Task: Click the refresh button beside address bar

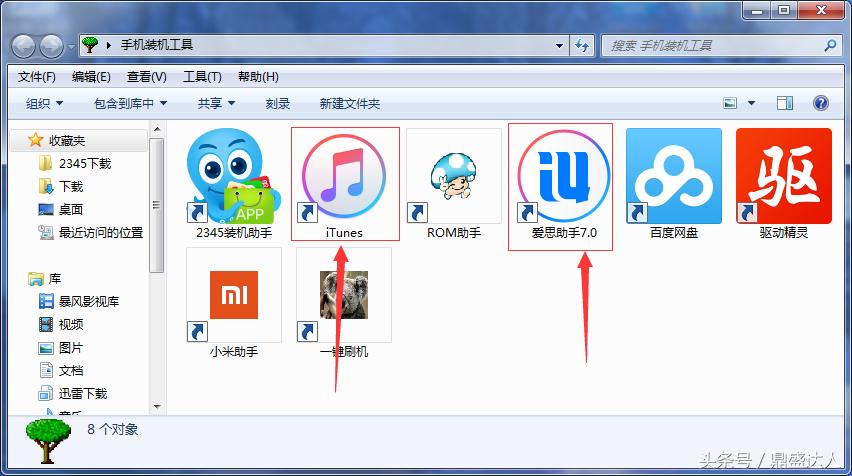Action: (x=582, y=45)
